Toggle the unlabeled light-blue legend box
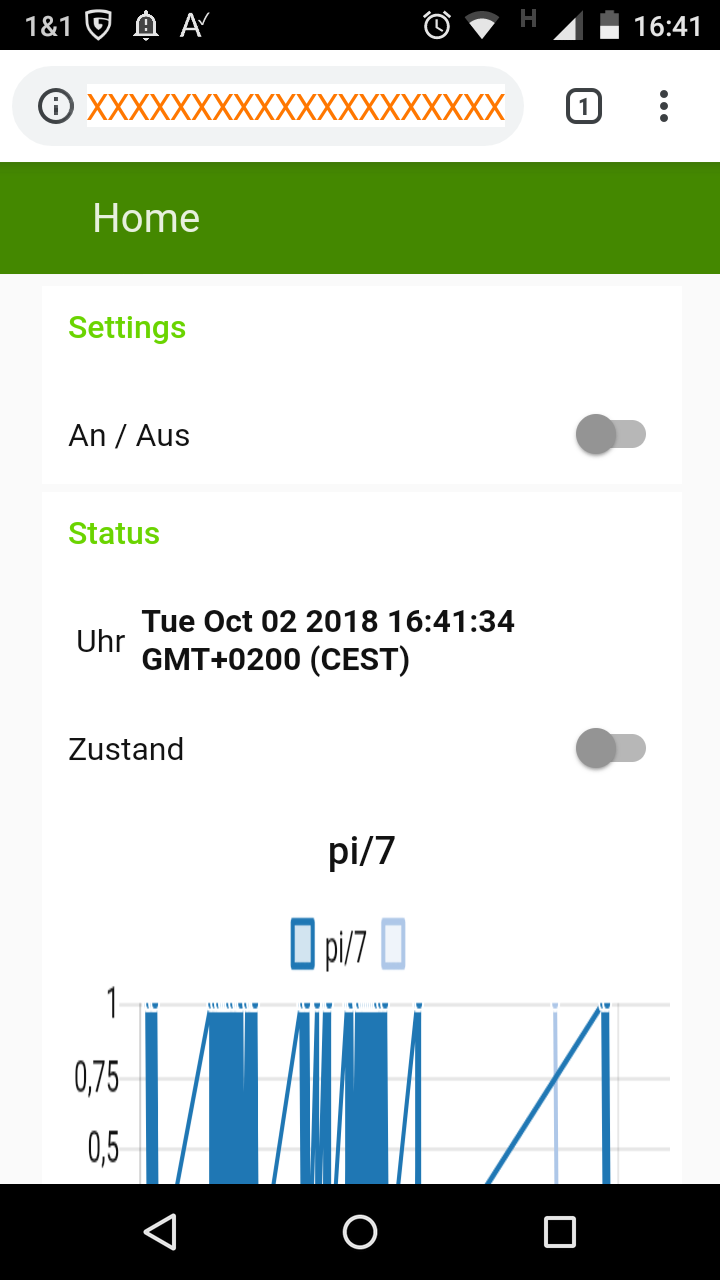The height and width of the screenshot is (1280, 720). tap(393, 944)
